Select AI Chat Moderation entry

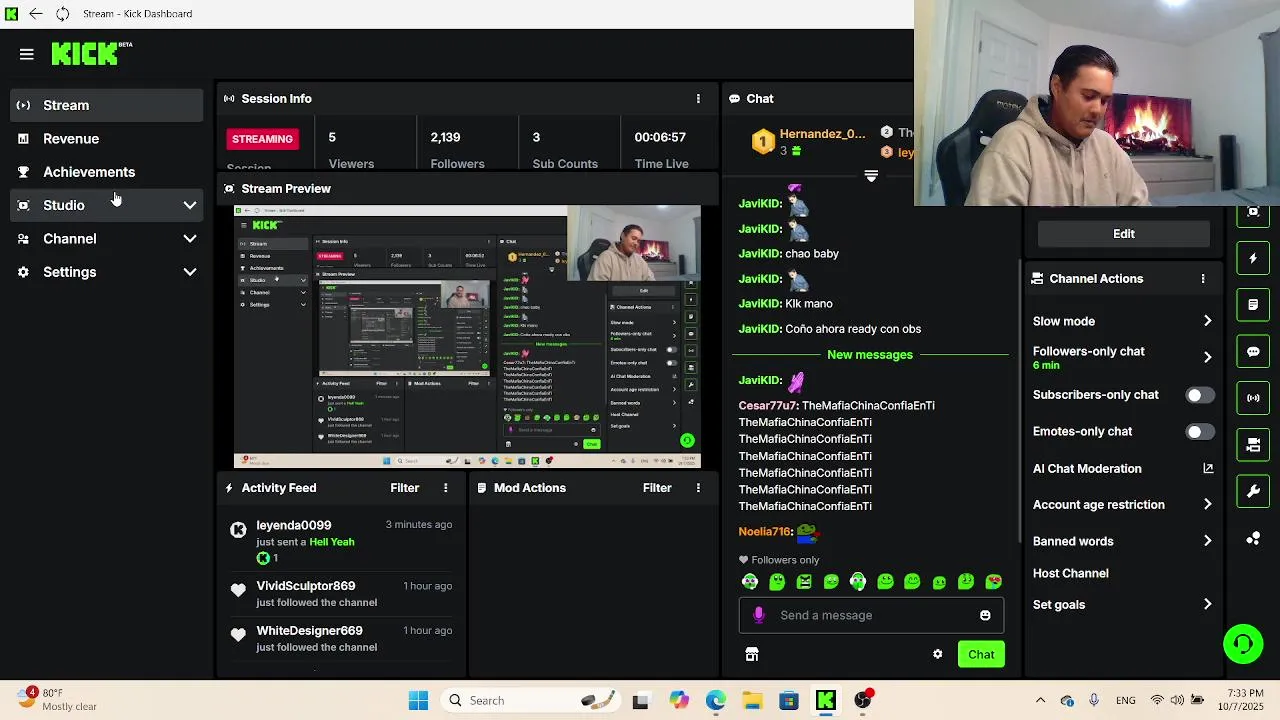tap(1087, 468)
